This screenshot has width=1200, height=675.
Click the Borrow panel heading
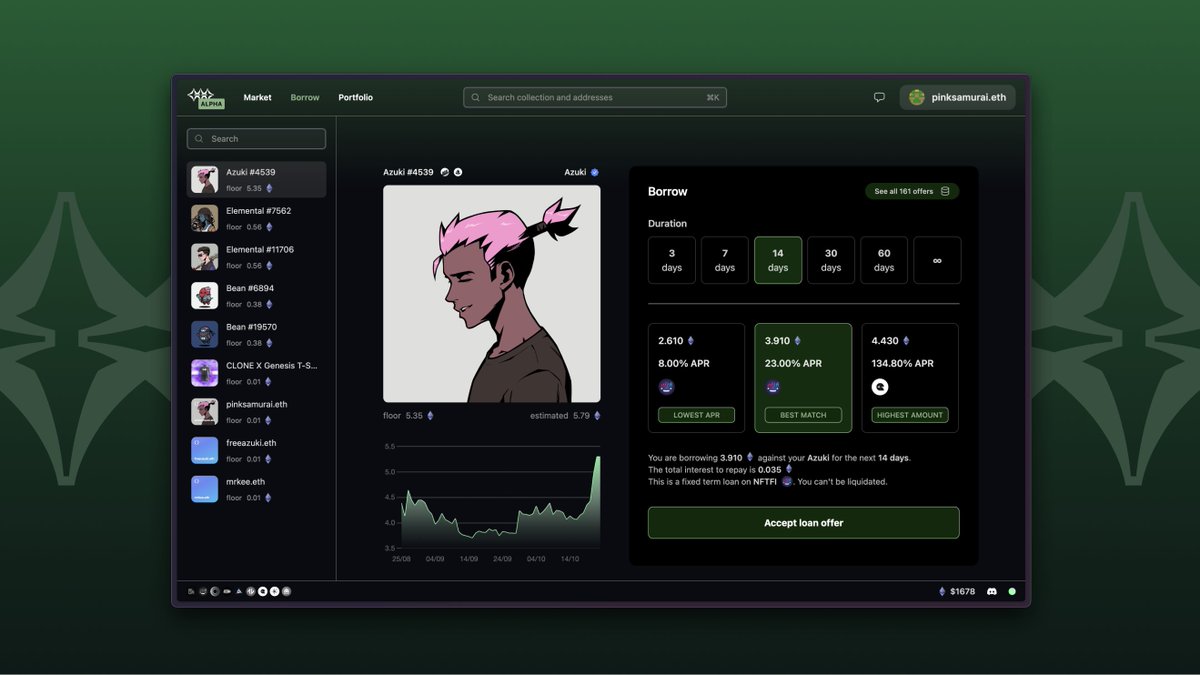[x=668, y=191]
